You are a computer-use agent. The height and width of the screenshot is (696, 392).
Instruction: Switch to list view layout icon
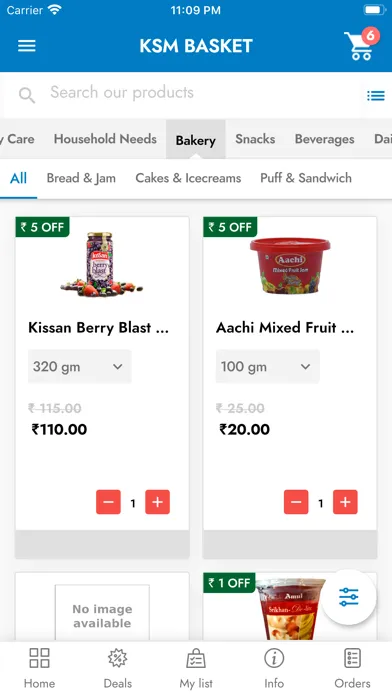376,95
